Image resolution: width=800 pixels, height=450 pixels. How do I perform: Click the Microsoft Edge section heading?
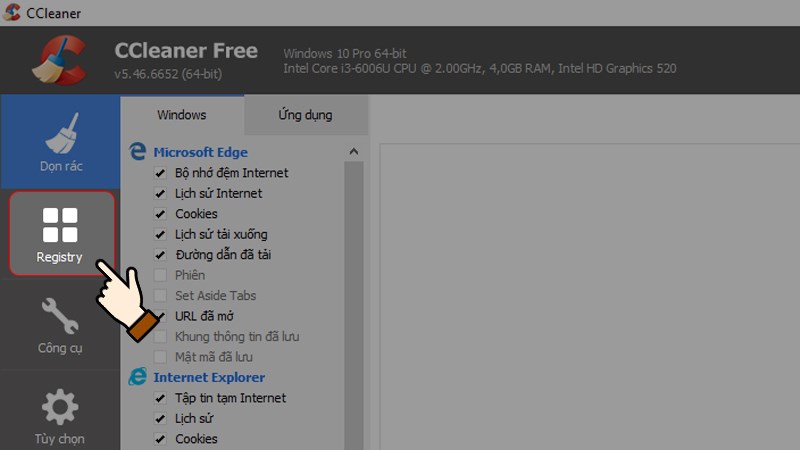pyautogui.click(x=201, y=152)
